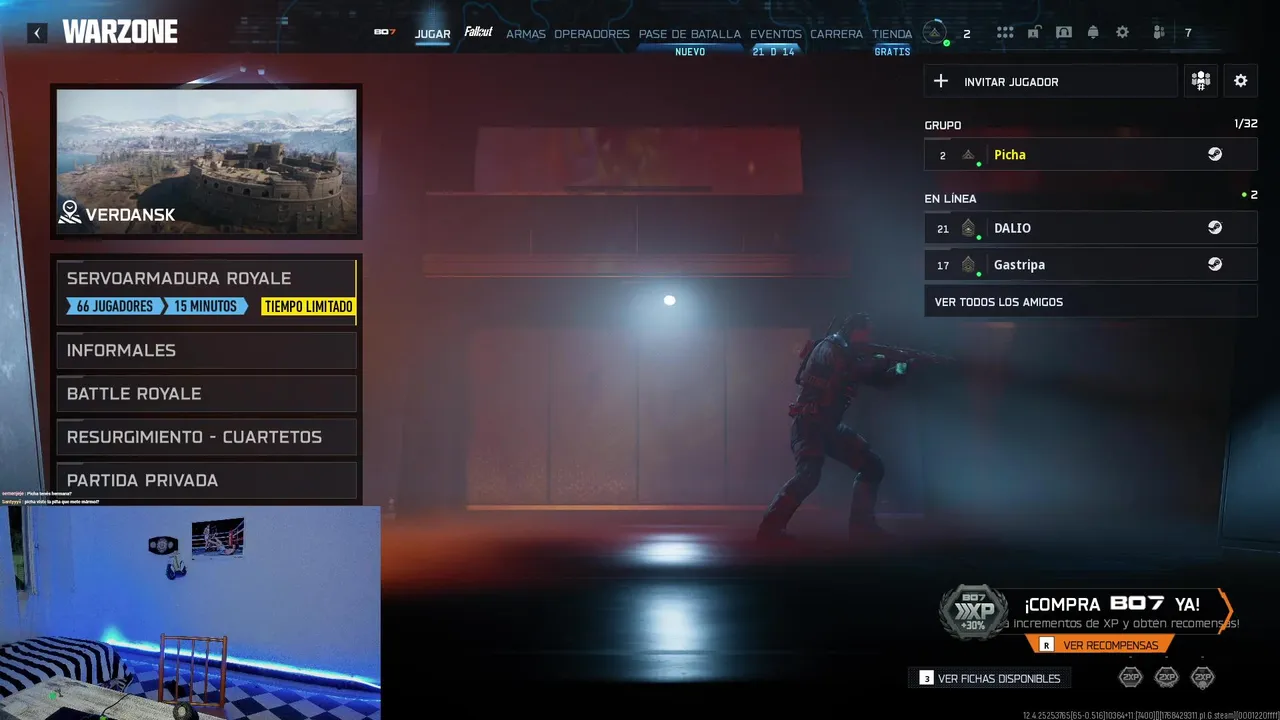Open the player card icon in the top bar
Image resolution: width=1280 pixels, height=720 pixels.
point(1064,33)
